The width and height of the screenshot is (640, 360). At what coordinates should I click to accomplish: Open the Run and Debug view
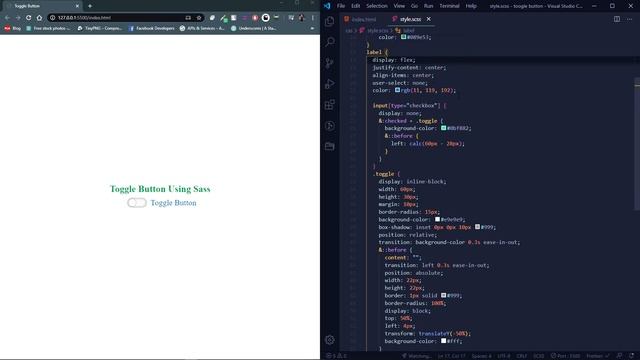[x=330, y=84]
